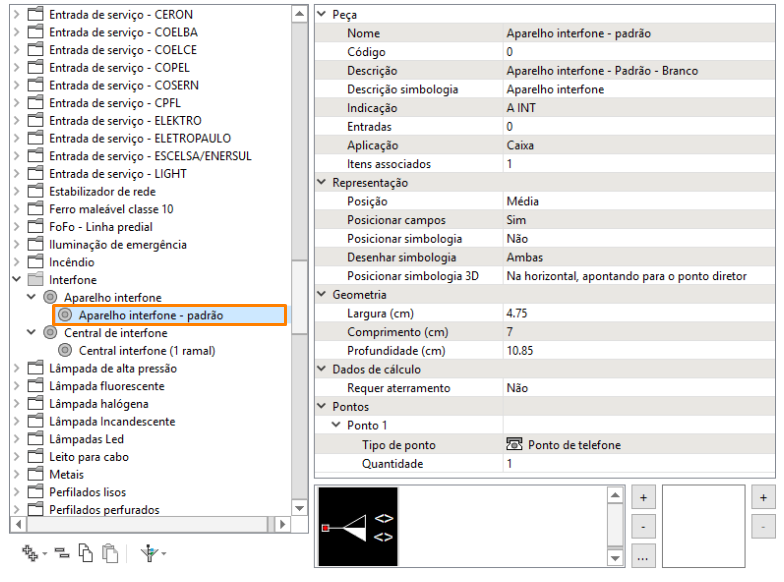Collapse the Peça property section
The width and height of the screenshot is (784, 582).
point(322,14)
